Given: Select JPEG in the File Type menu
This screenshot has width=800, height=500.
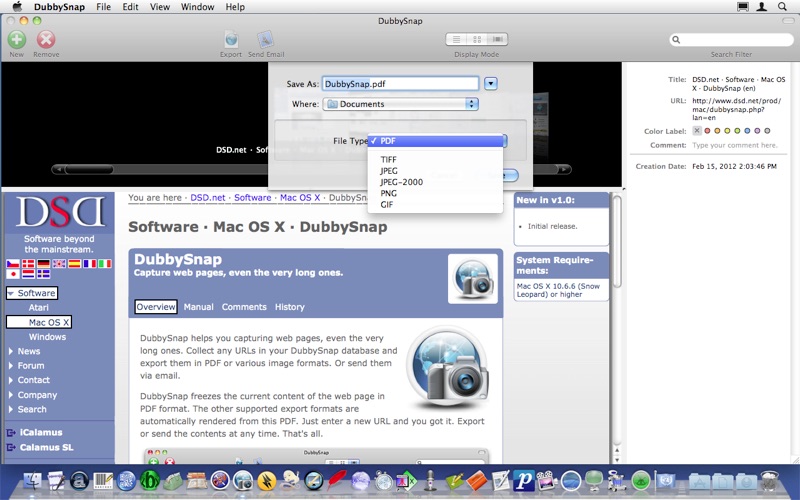Looking at the screenshot, I should (435, 171).
